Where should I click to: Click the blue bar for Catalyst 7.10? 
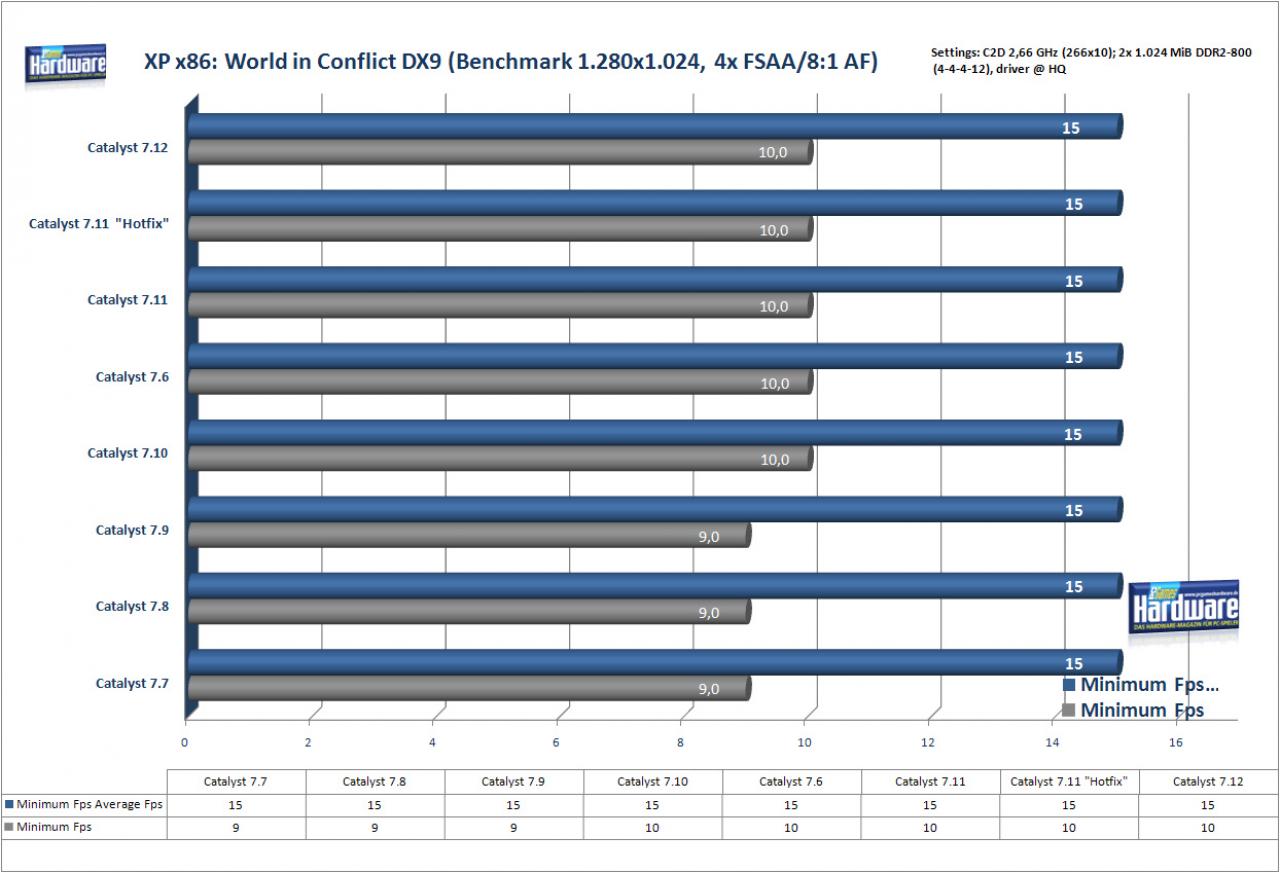click(655, 433)
